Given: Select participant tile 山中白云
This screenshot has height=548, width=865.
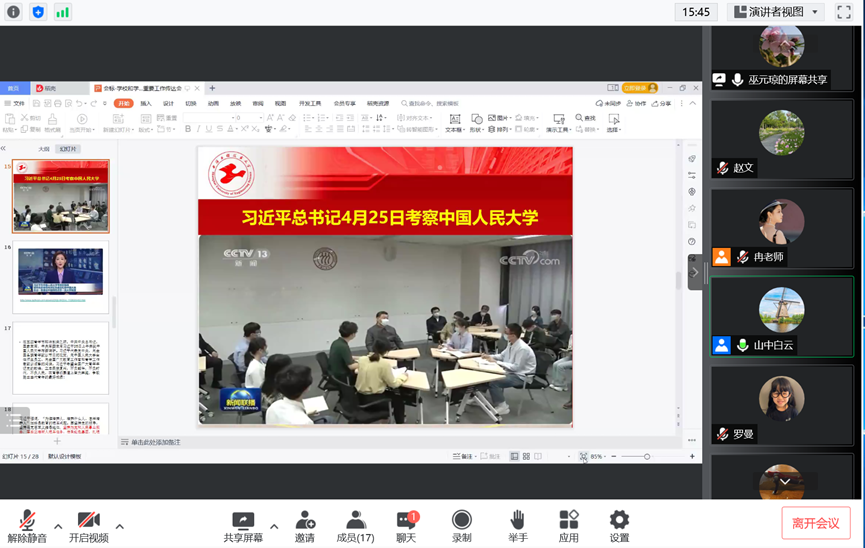Looking at the screenshot, I should coord(782,317).
